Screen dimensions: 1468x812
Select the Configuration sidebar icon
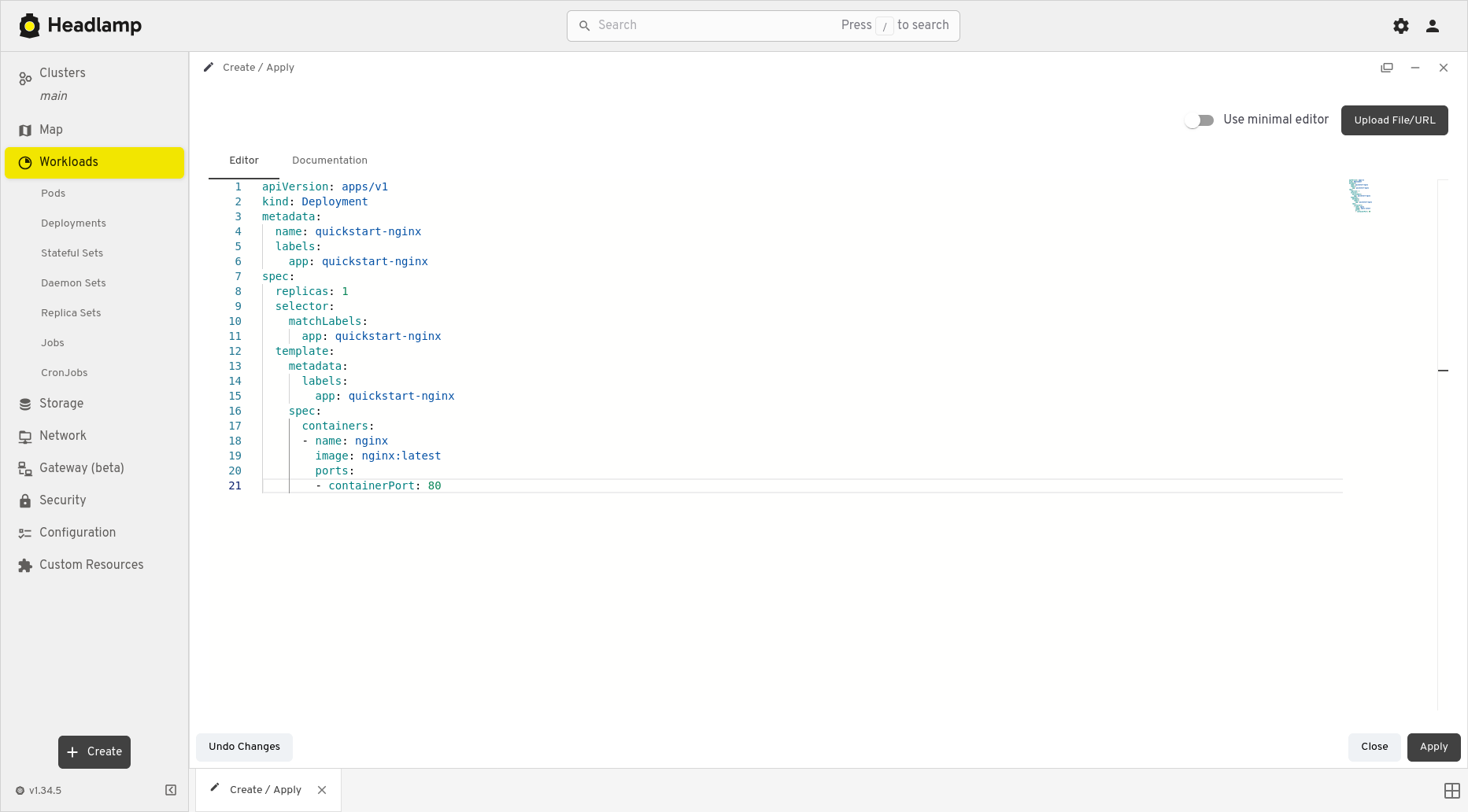click(24, 532)
